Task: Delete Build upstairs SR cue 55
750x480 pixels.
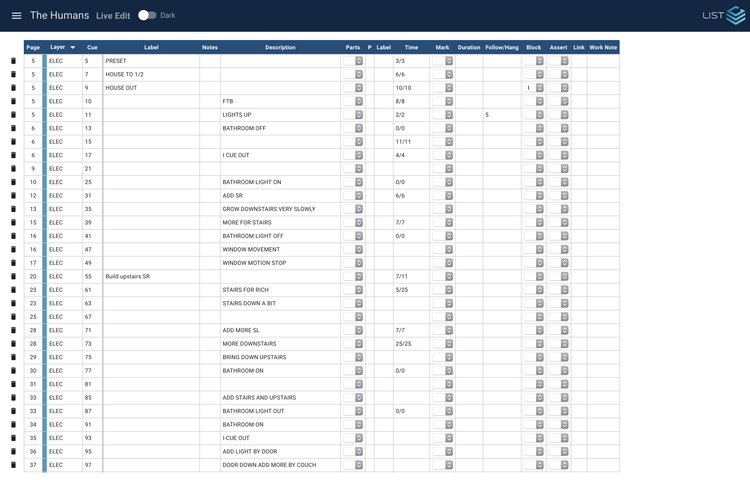Action: pos(13,276)
